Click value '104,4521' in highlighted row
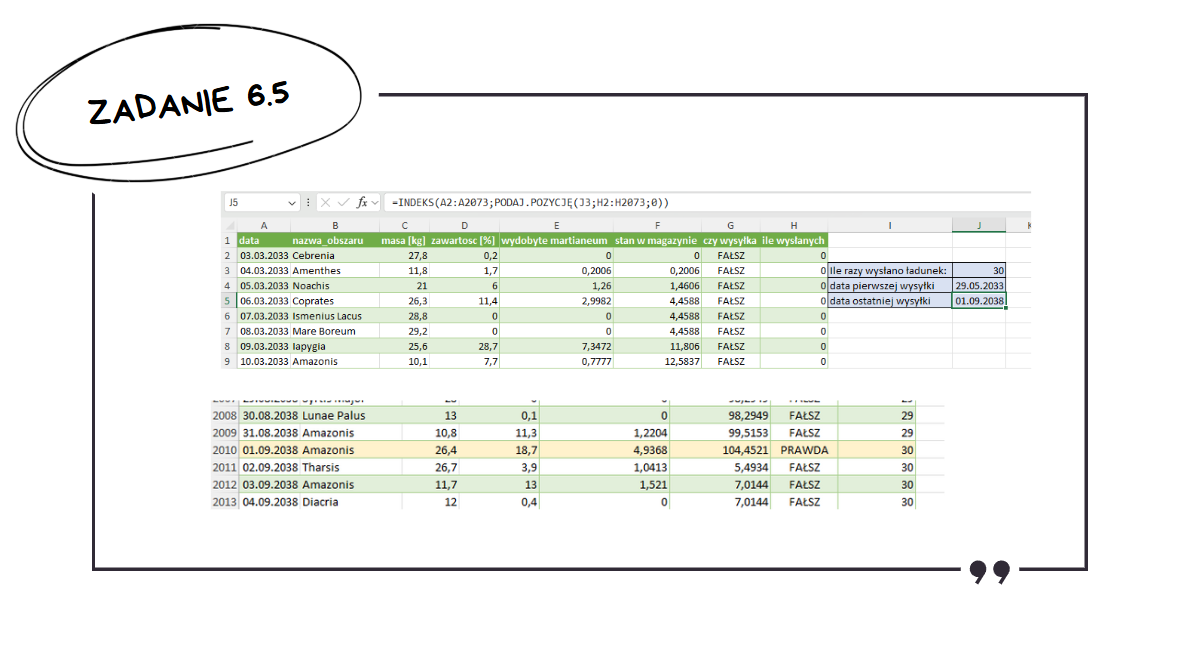The height and width of the screenshot is (663, 1179). pyautogui.click(x=745, y=450)
